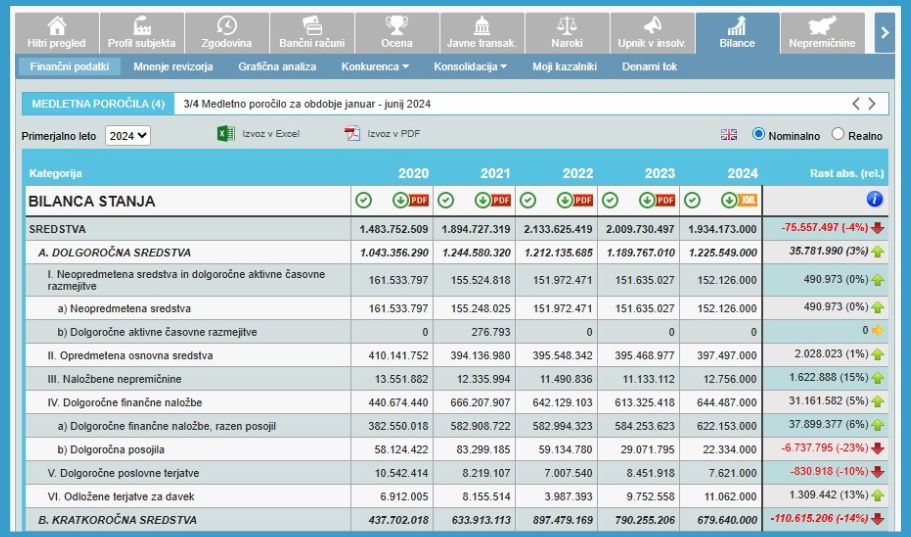This screenshot has height=537, width=911.
Task: Select the Realno radio button
Action: coord(837,134)
